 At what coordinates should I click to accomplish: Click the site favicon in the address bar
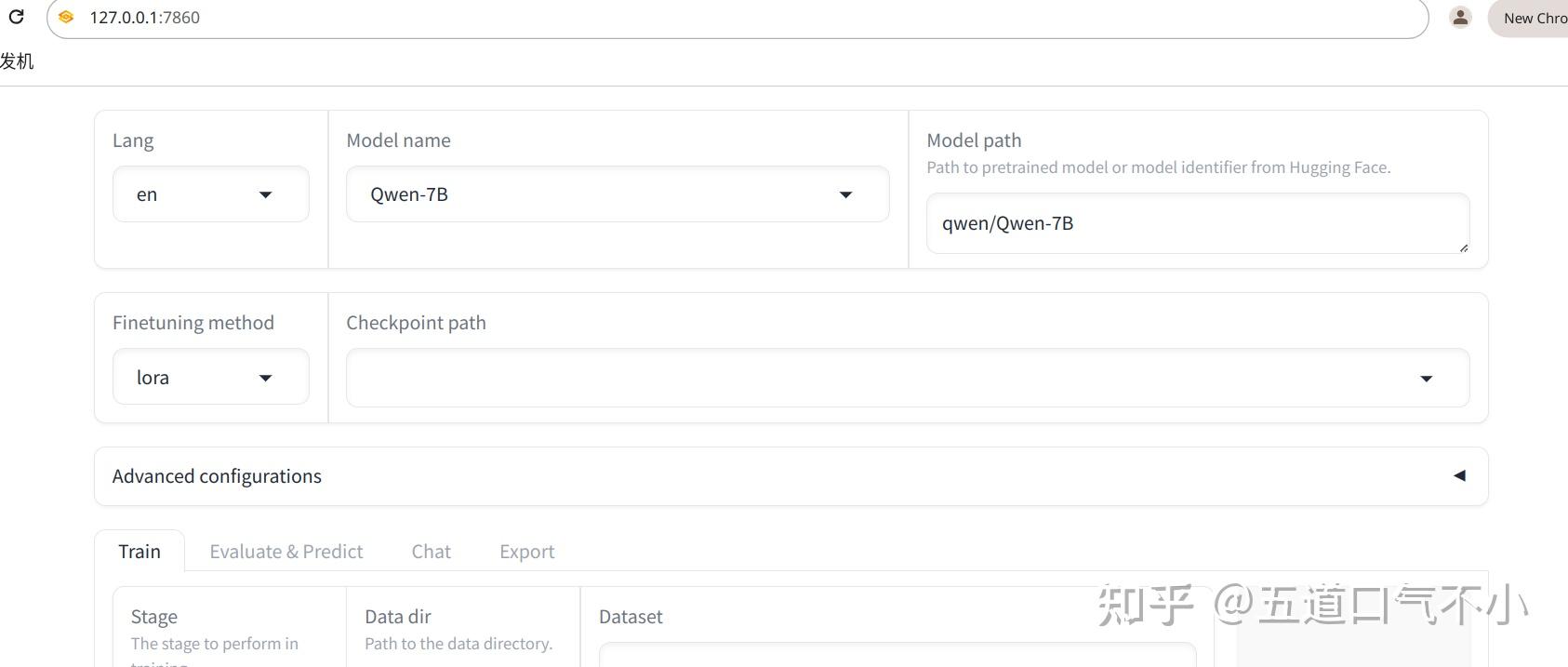pos(66,17)
